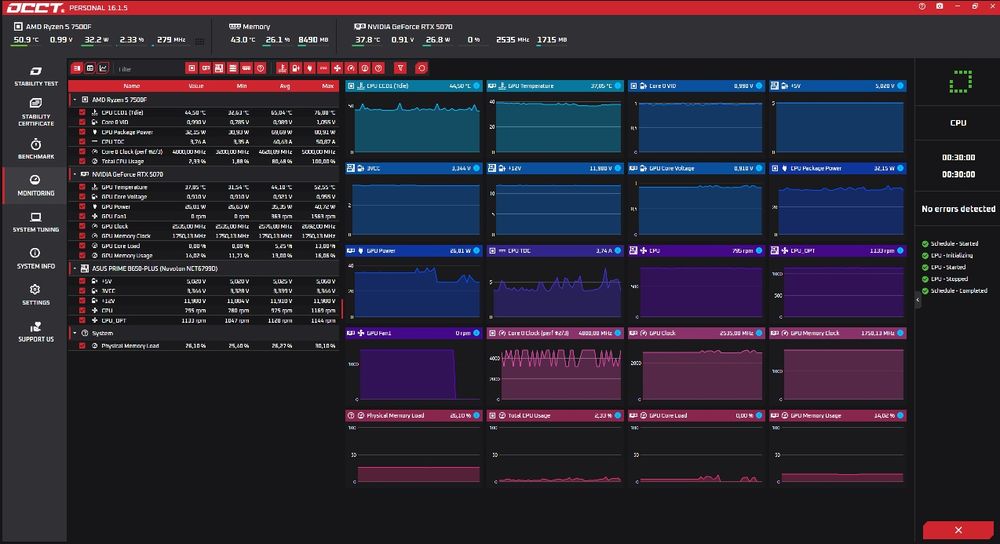The width and height of the screenshot is (1000, 544).
Task: Sort table by Name column header
Action: click(x=131, y=86)
